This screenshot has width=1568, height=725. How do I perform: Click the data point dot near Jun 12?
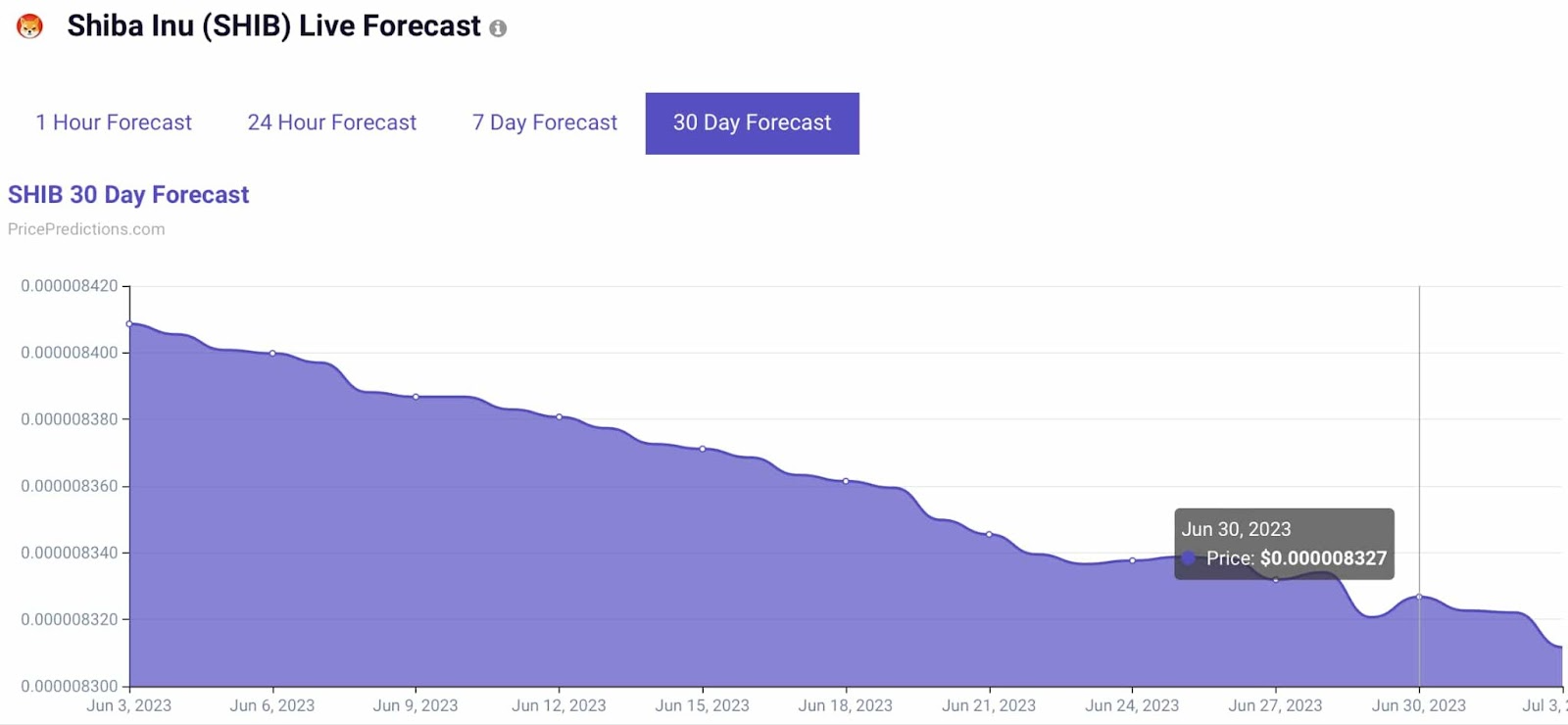(x=559, y=416)
